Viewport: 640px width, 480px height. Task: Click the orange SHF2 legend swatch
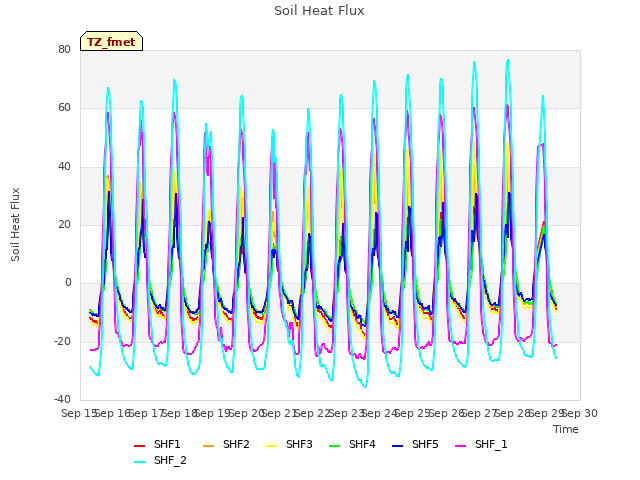tap(209, 446)
